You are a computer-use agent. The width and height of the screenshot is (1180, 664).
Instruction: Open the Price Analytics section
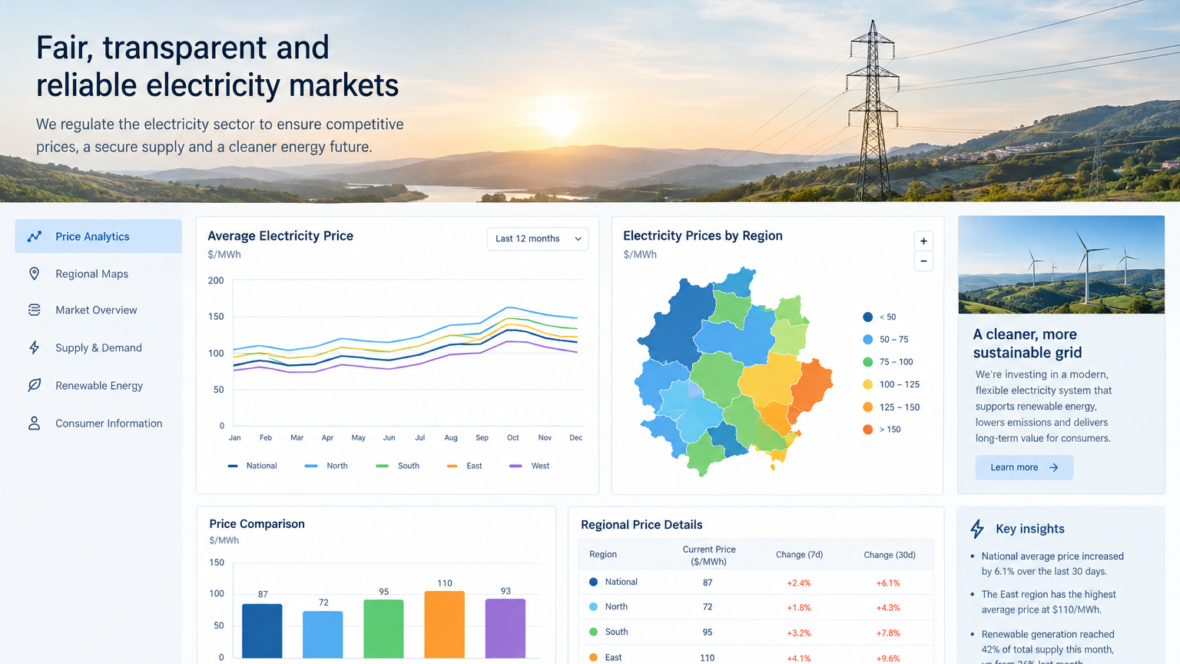99,236
